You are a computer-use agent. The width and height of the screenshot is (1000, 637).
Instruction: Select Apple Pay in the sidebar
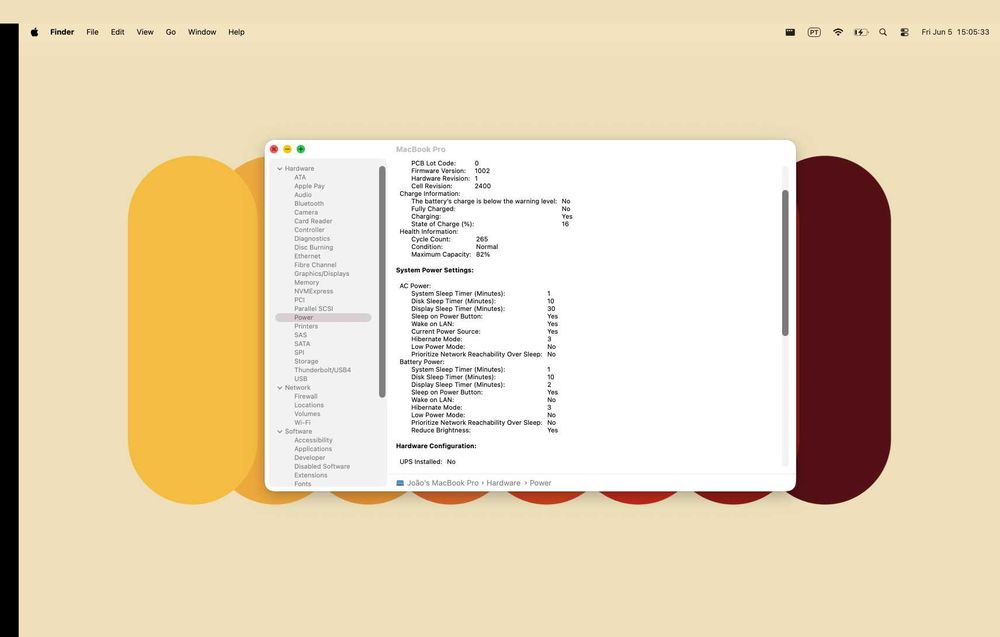[x=309, y=186]
